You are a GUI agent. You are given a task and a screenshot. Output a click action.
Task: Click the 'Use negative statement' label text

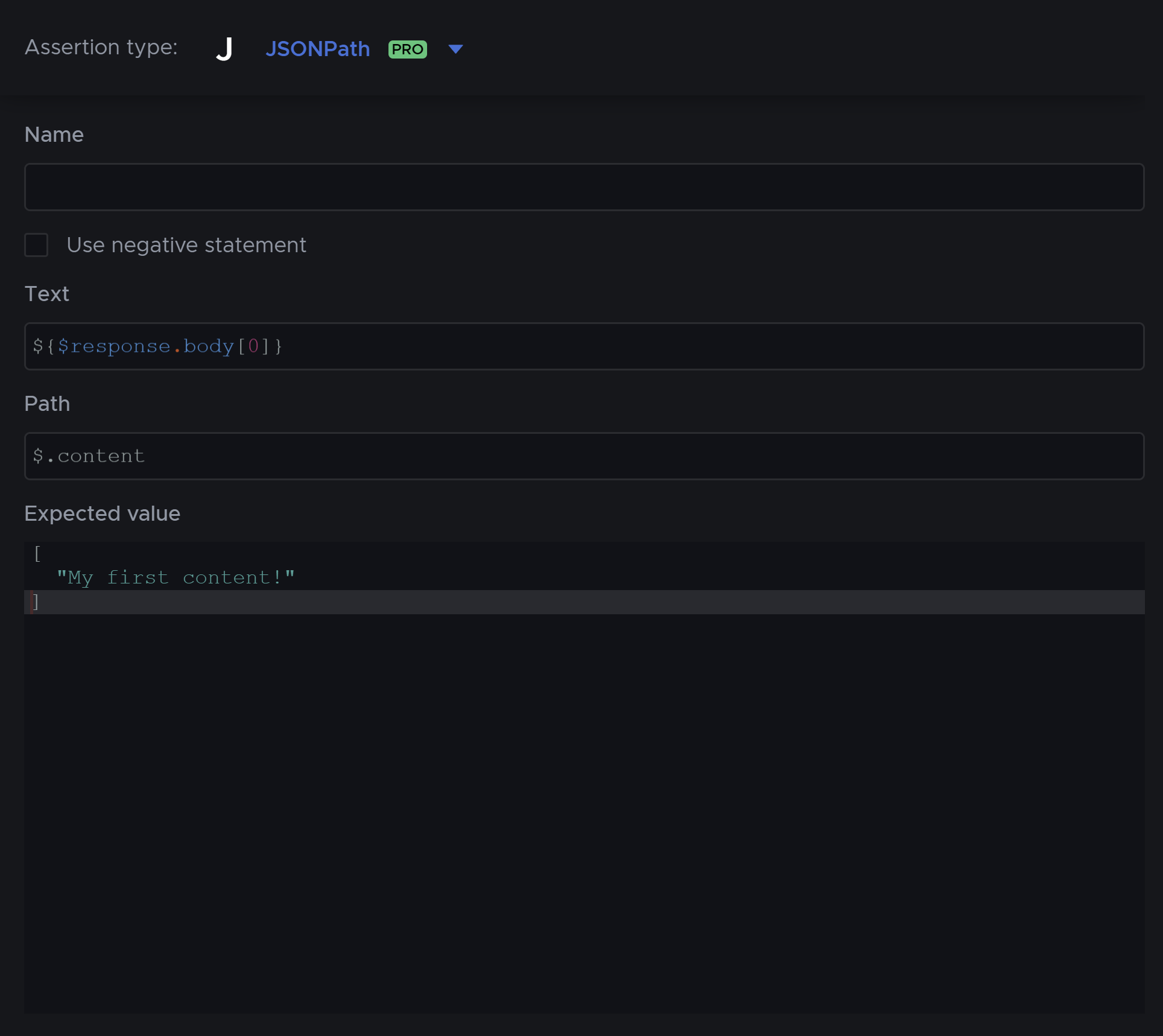pos(186,245)
